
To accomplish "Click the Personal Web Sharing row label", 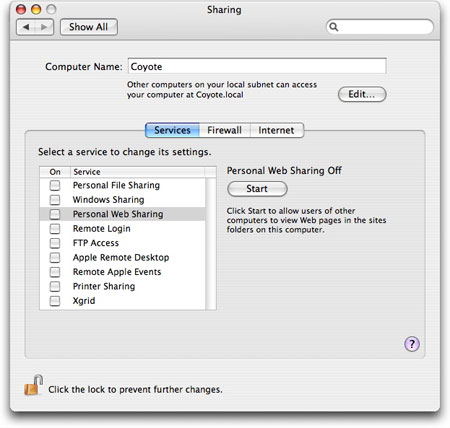I will click(x=118, y=214).
